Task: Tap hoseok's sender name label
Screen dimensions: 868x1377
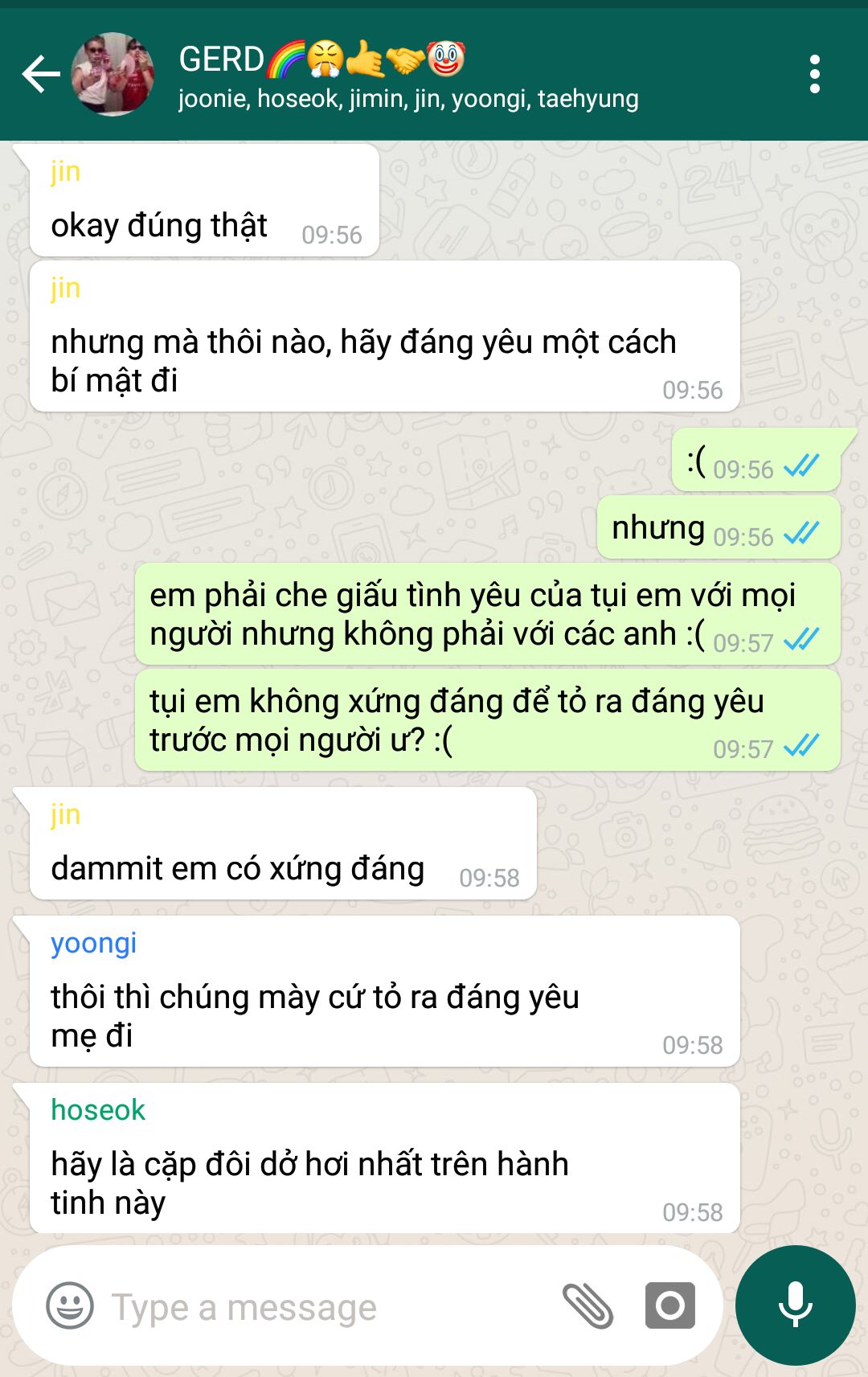Action: pos(98,1110)
